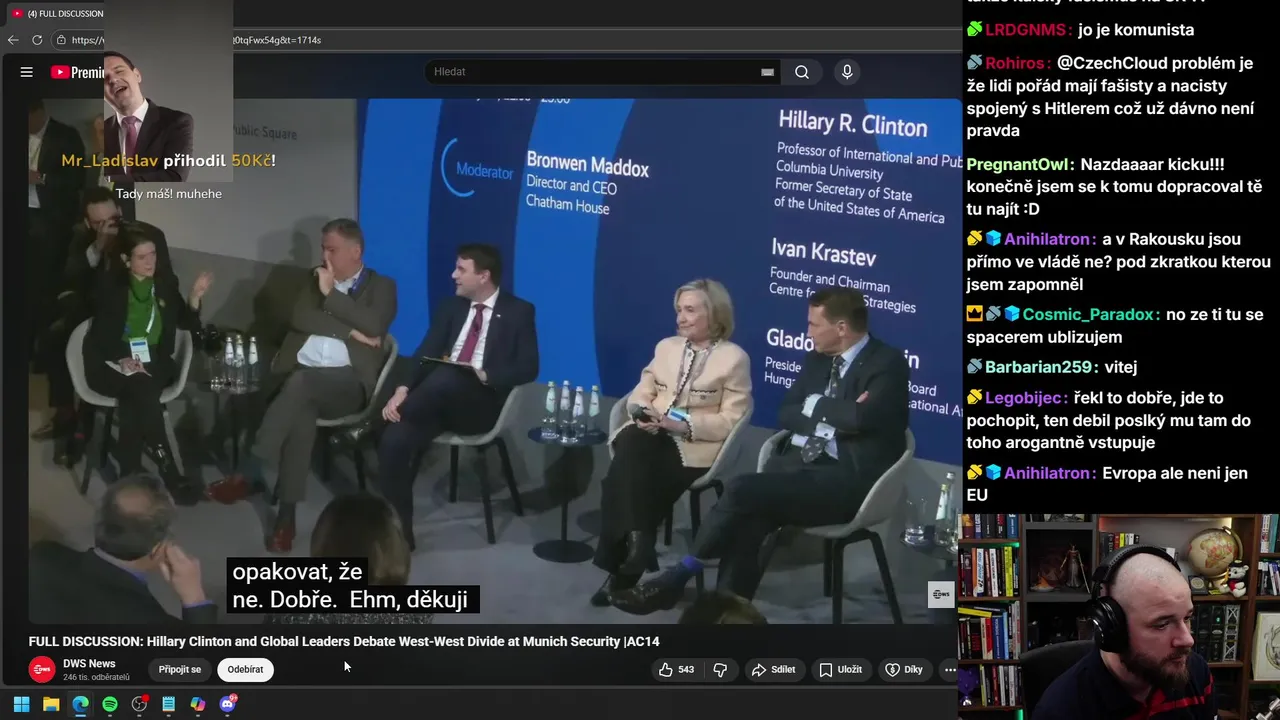This screenshot has height=720, width=1280.
Task: Open the DWS News channel name link
Action: coord(89,664)
